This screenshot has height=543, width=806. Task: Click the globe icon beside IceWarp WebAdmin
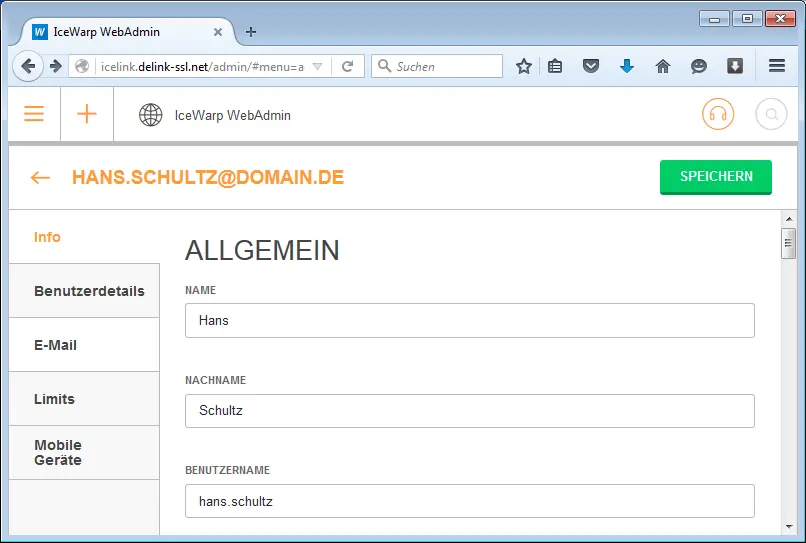click(x=151, y=115)
